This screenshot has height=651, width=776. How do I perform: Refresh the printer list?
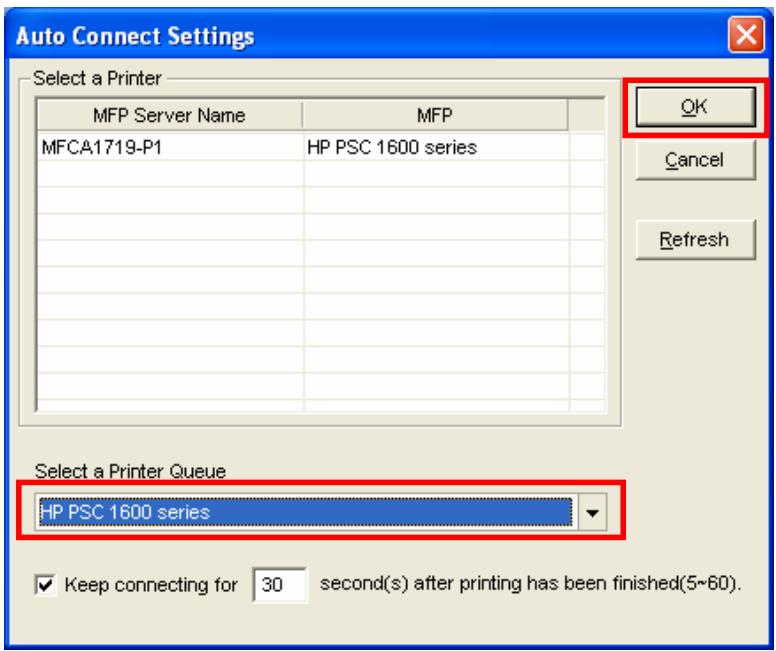pyautogui.click(x=695, y=240)
